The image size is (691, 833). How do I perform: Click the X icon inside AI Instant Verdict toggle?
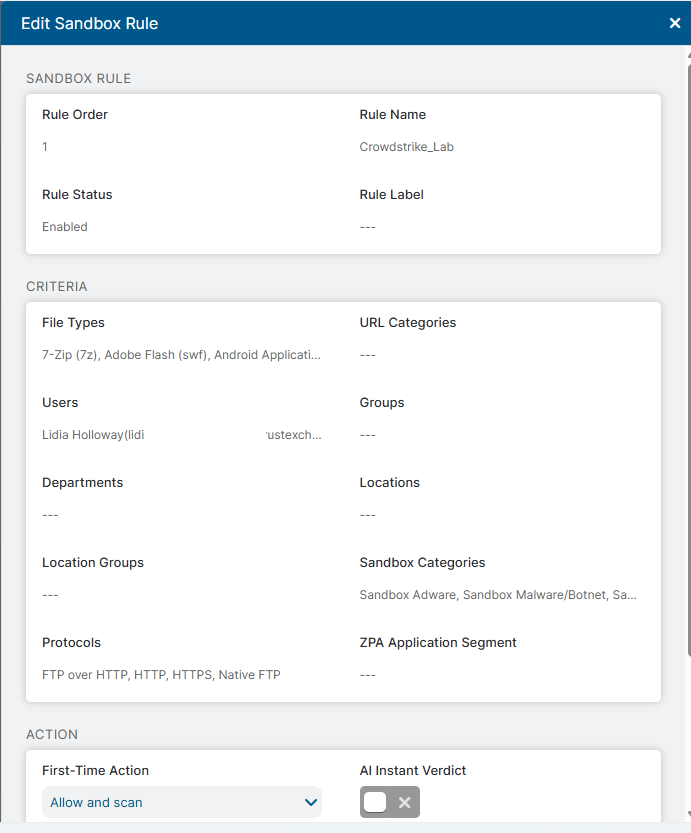(405, 802)
